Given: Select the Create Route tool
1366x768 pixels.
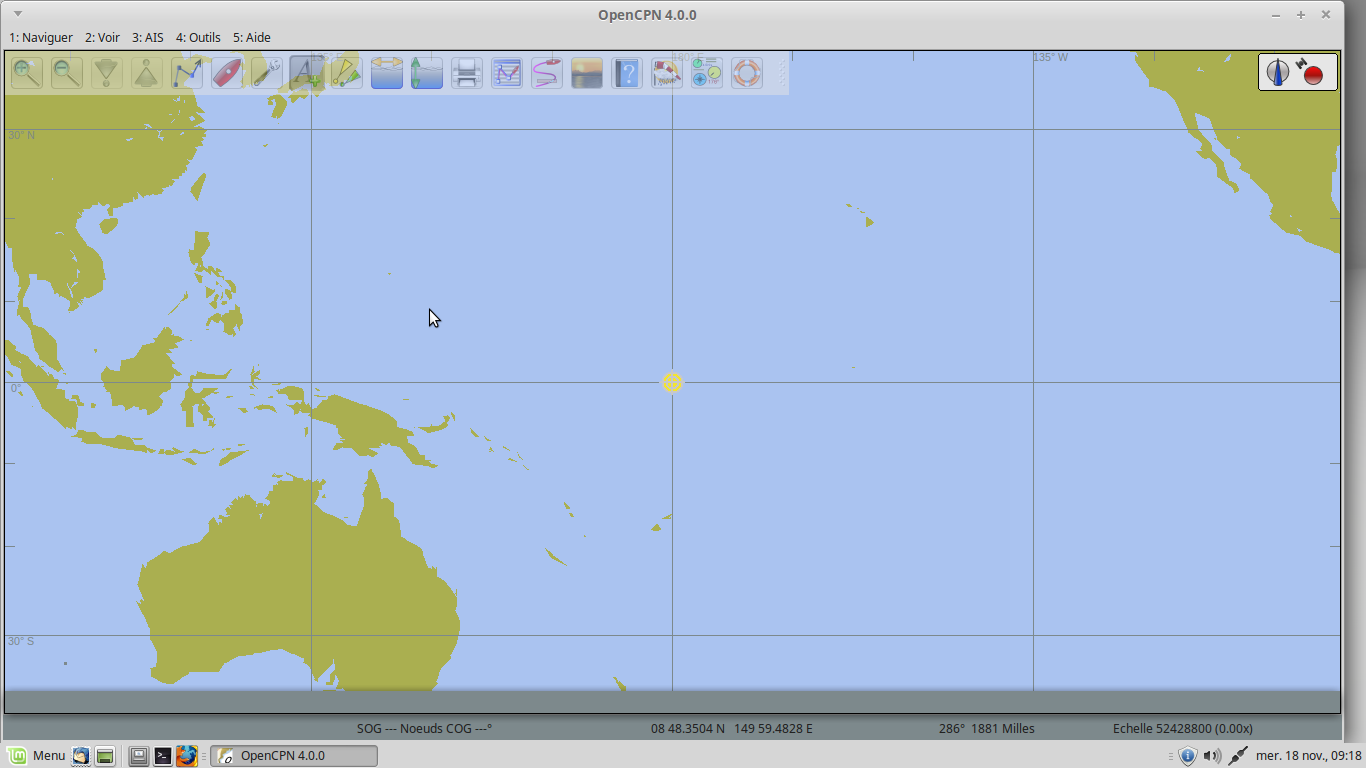Looking at the screenshot, I should click(187, 72).
